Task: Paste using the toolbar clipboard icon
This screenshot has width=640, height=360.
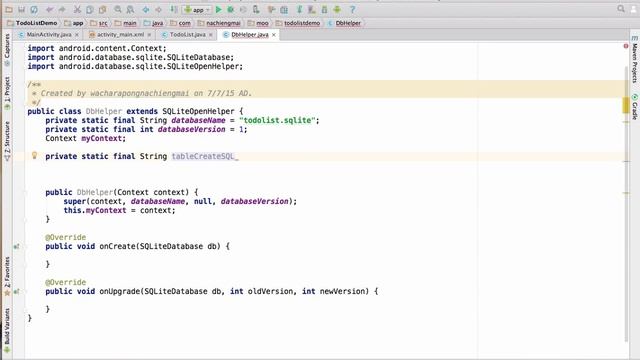Action: [102, 9]
